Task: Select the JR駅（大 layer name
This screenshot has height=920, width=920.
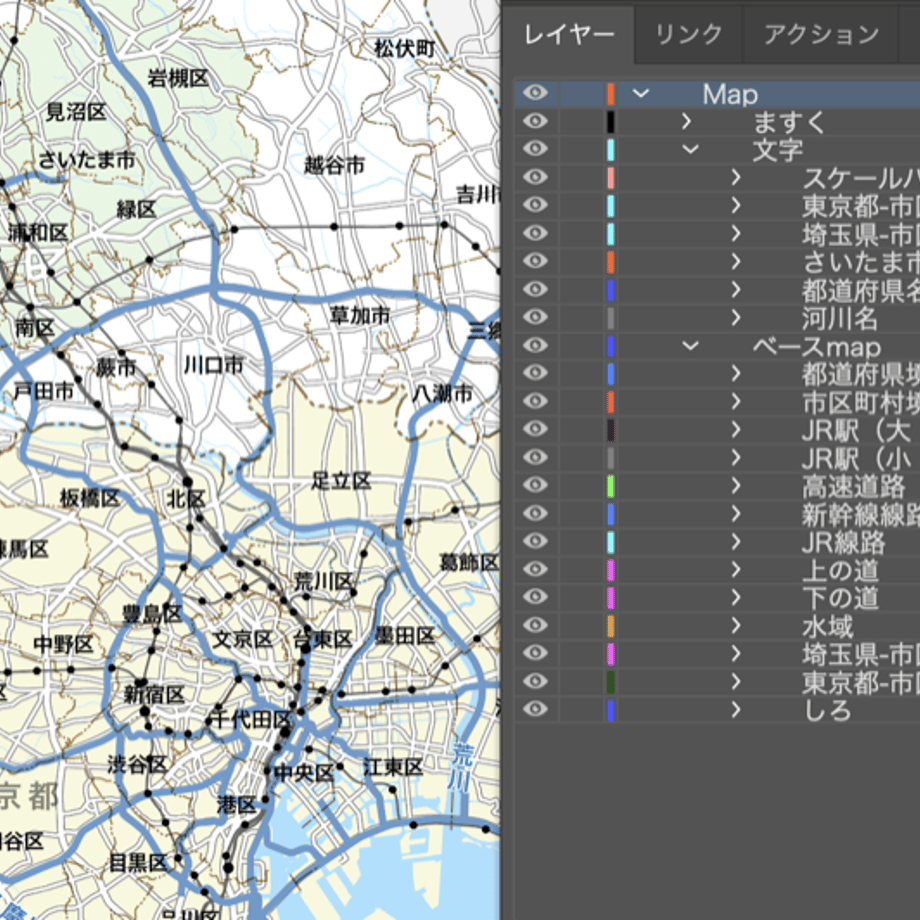Action: coord(857,431)
